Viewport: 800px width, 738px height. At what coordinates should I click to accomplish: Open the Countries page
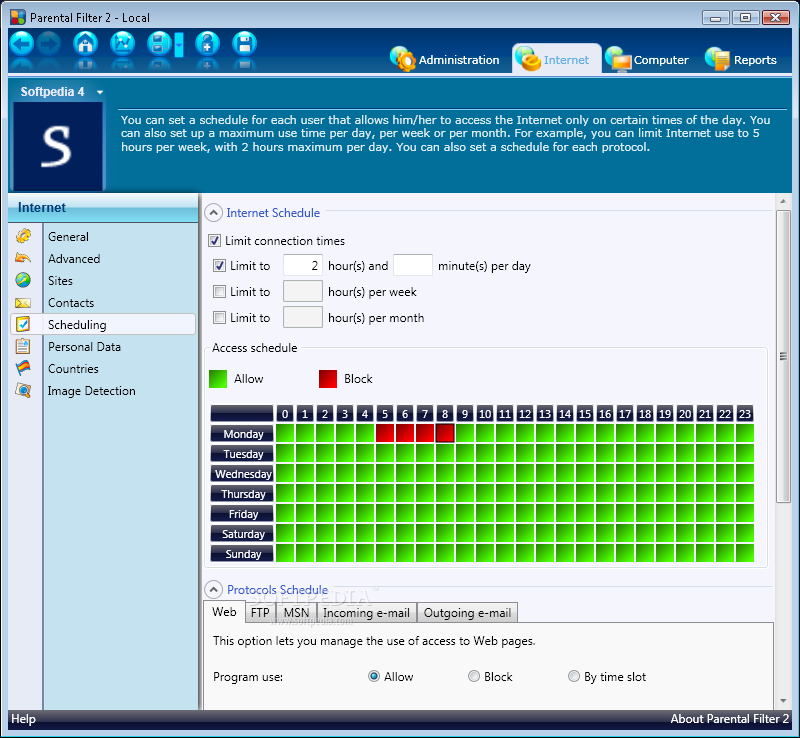click(73, 368)
